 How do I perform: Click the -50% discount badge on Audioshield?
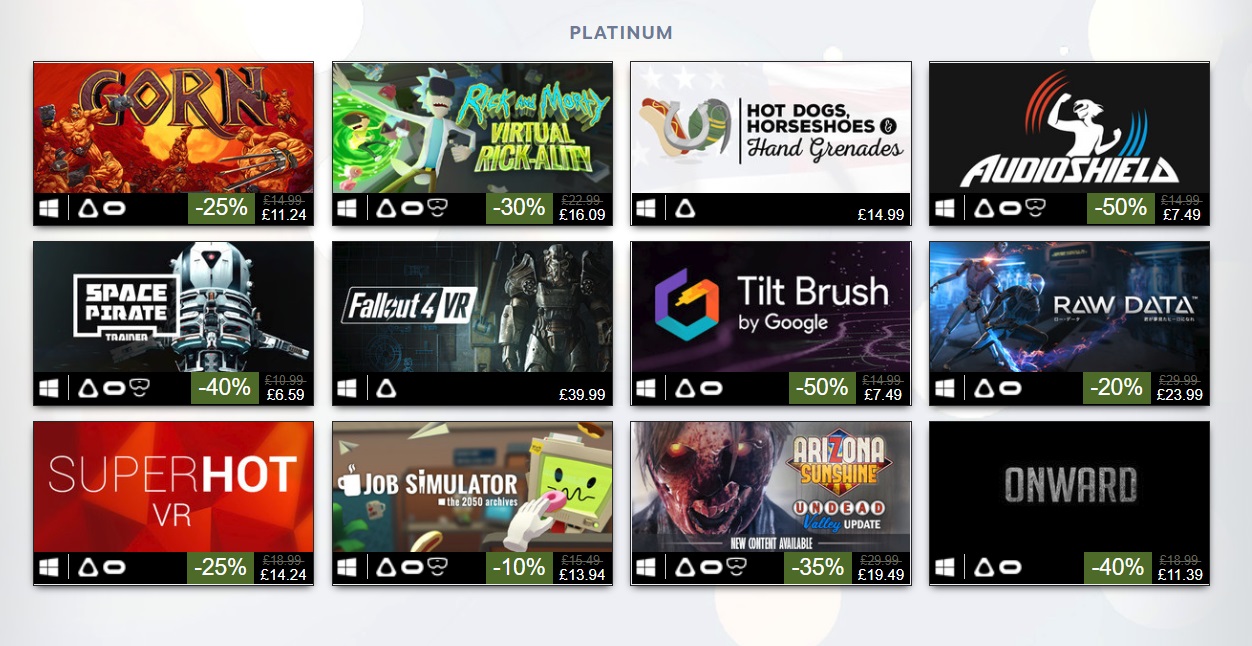(1118, 208)
